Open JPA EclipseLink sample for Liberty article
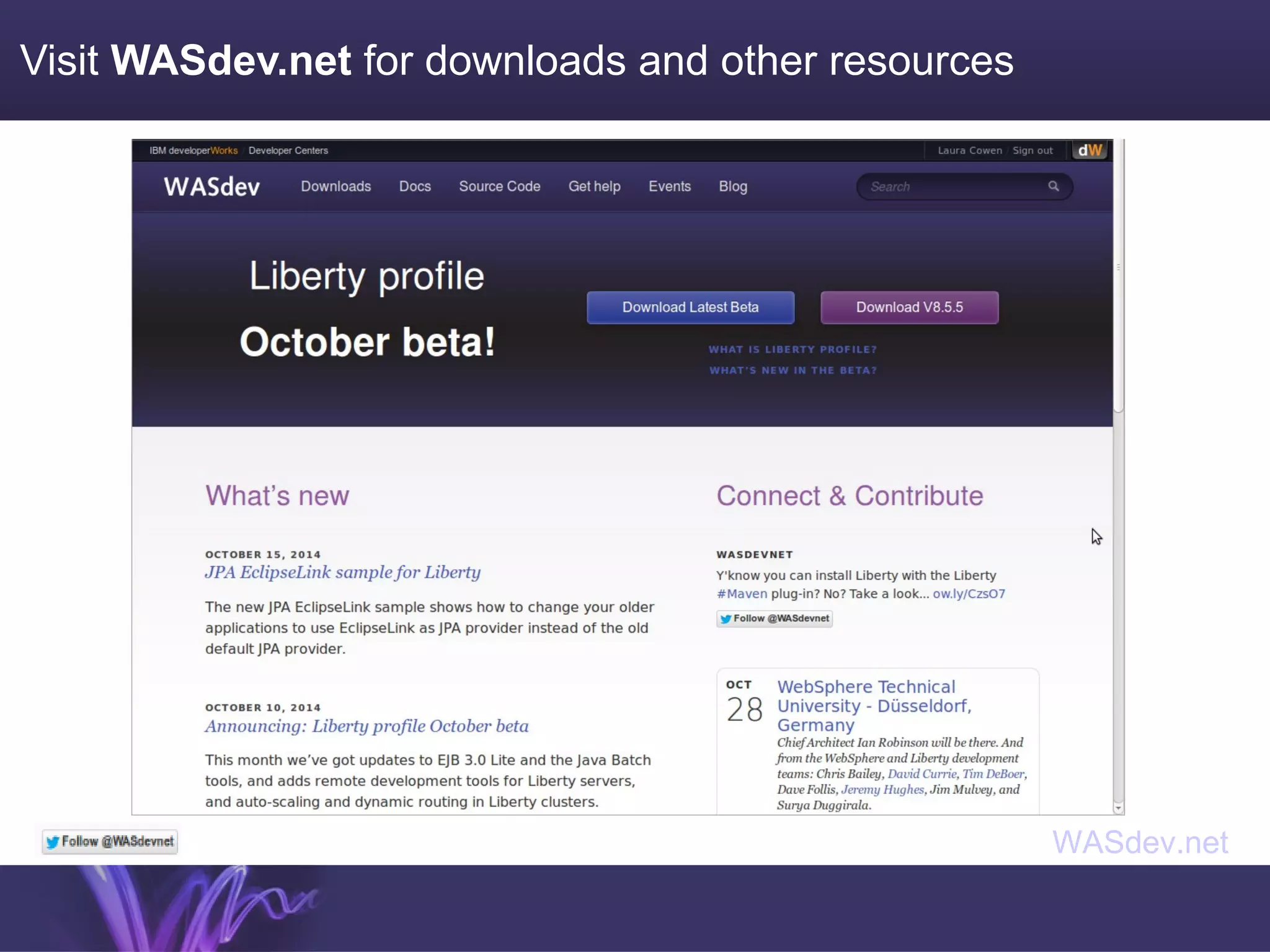Image resolution: width=1270 pixels, height=952 pixels. 343,572
